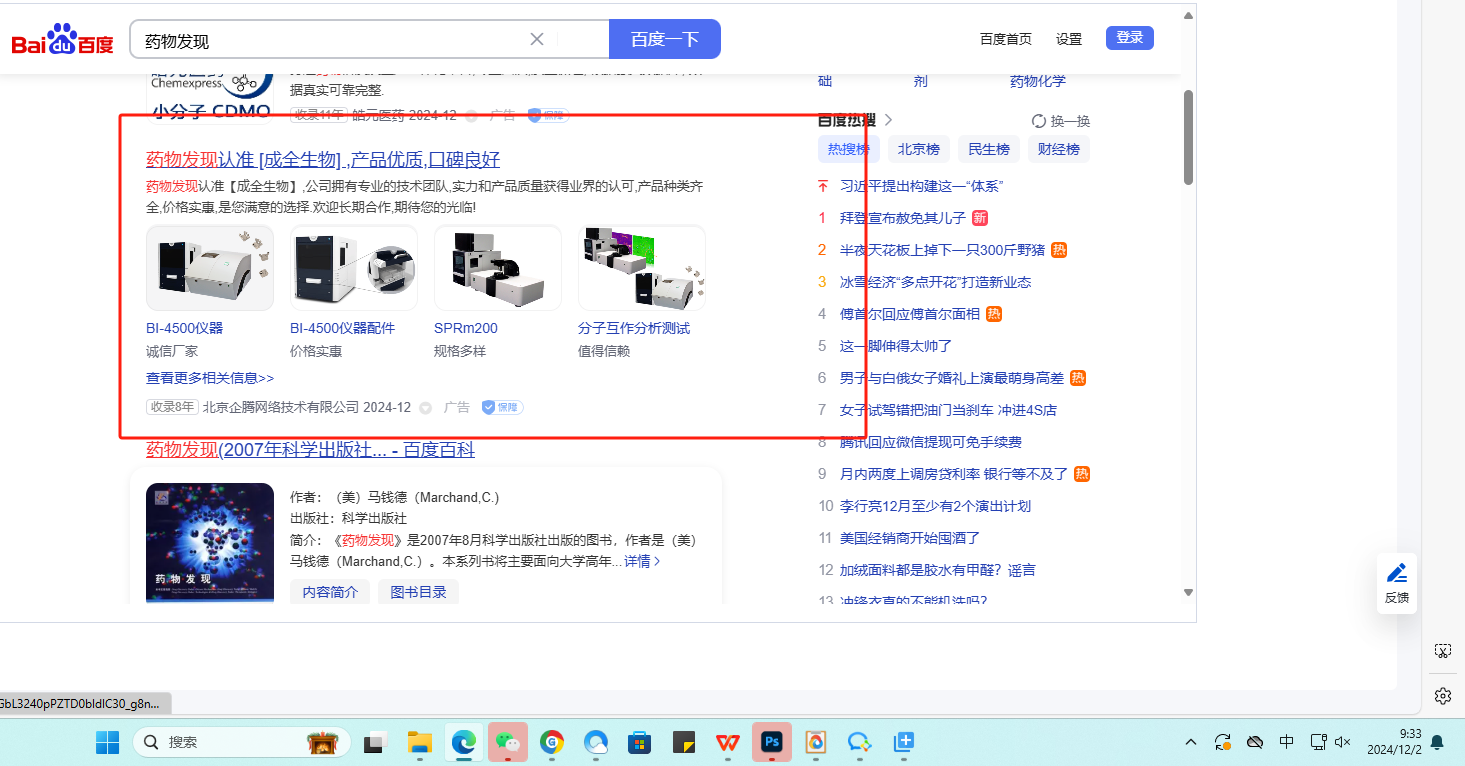Open WPS Office from the taskbar

coord(728,742)
